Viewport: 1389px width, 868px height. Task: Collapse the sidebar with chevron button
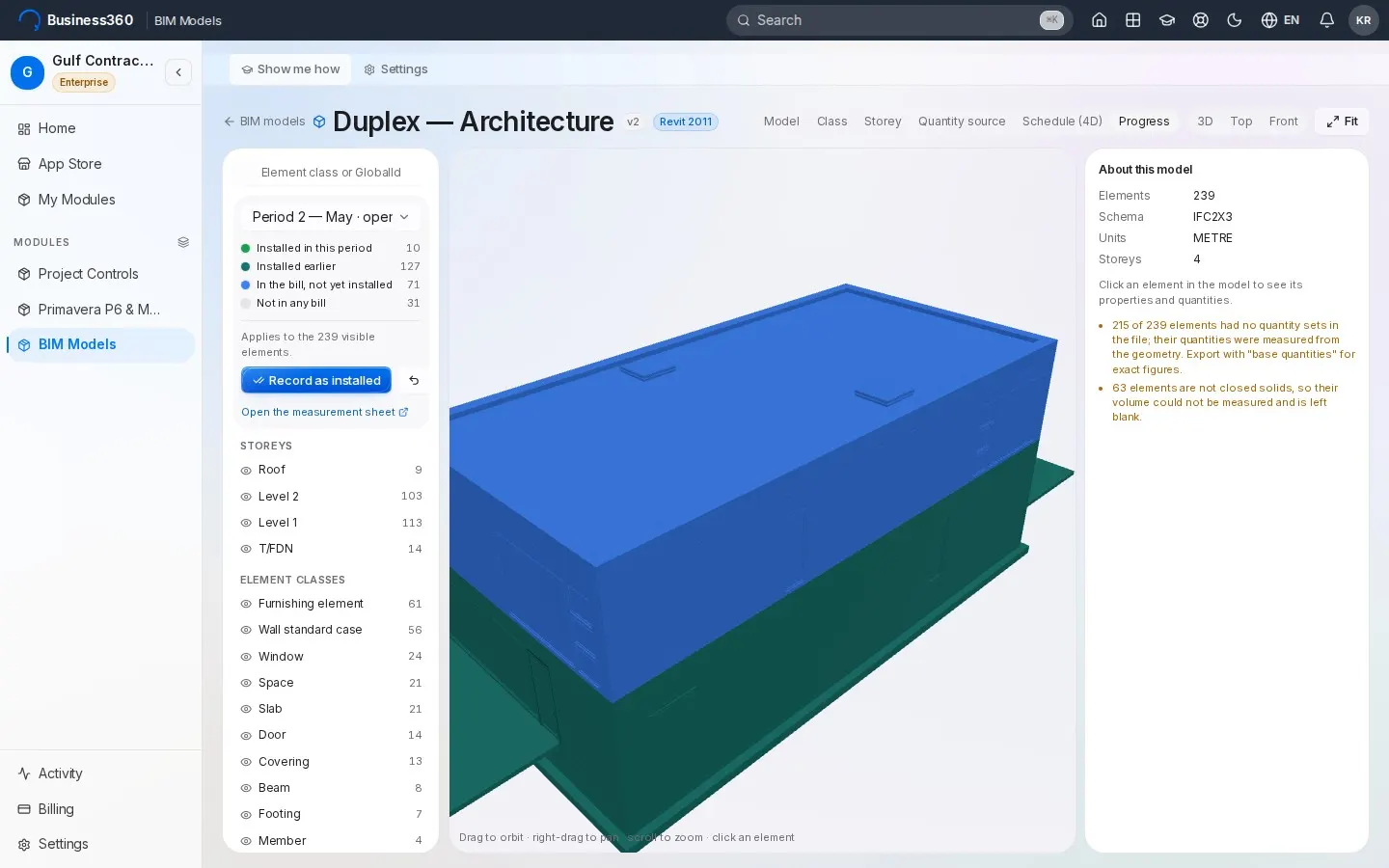coord(178,72)
